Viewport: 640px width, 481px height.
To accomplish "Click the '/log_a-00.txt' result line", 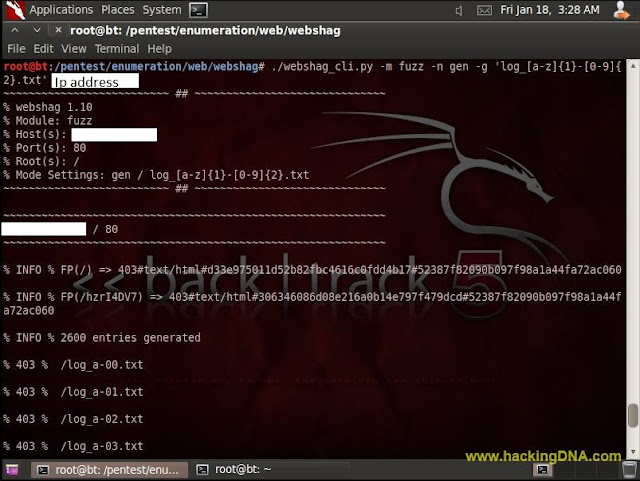I will [x=73, y=365].
